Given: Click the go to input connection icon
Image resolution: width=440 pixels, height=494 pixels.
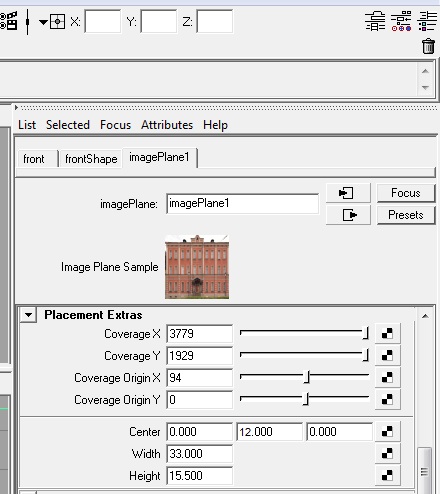Looking at the screenshot, I should pos(348,193).
